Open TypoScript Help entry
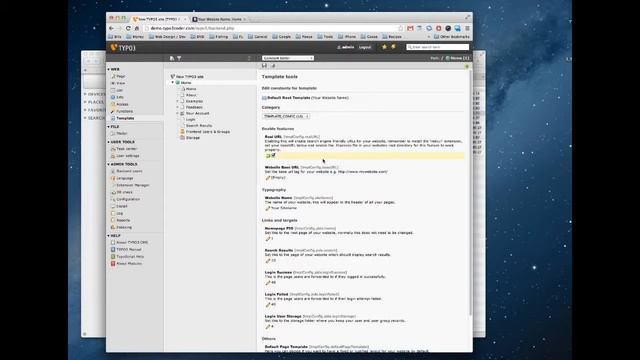The image size is (640, 360). tap(130, 256)
